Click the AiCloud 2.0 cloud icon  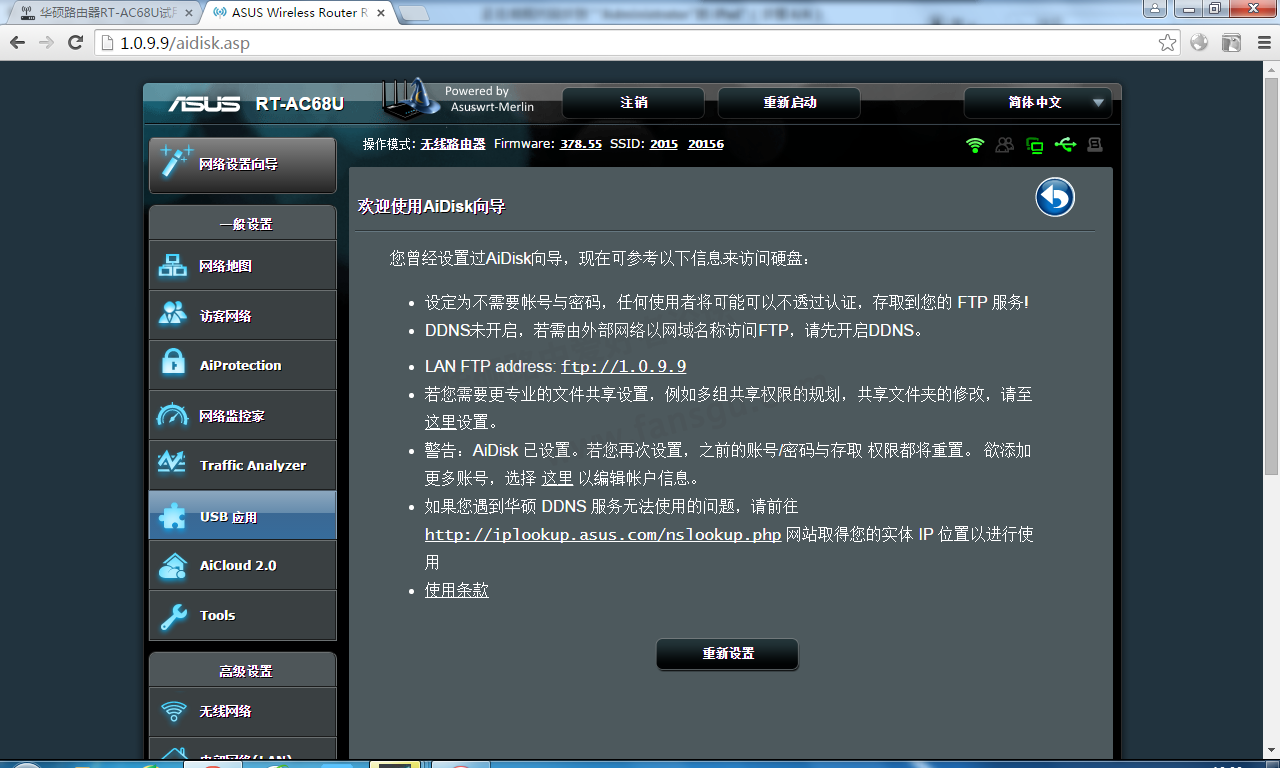(174, 566)
